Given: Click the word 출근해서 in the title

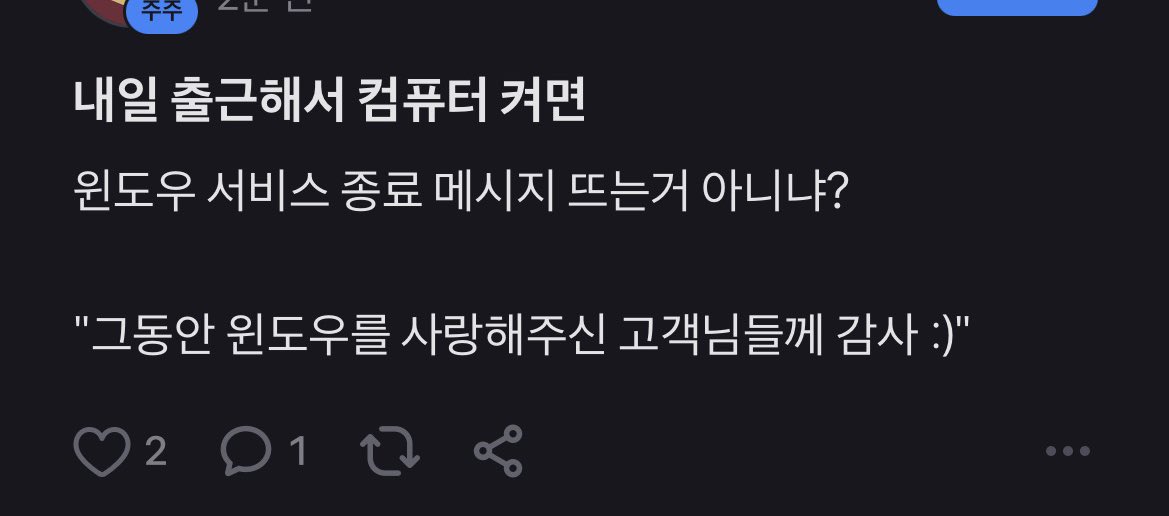Looking at the screenshot, I should [258, 101].
